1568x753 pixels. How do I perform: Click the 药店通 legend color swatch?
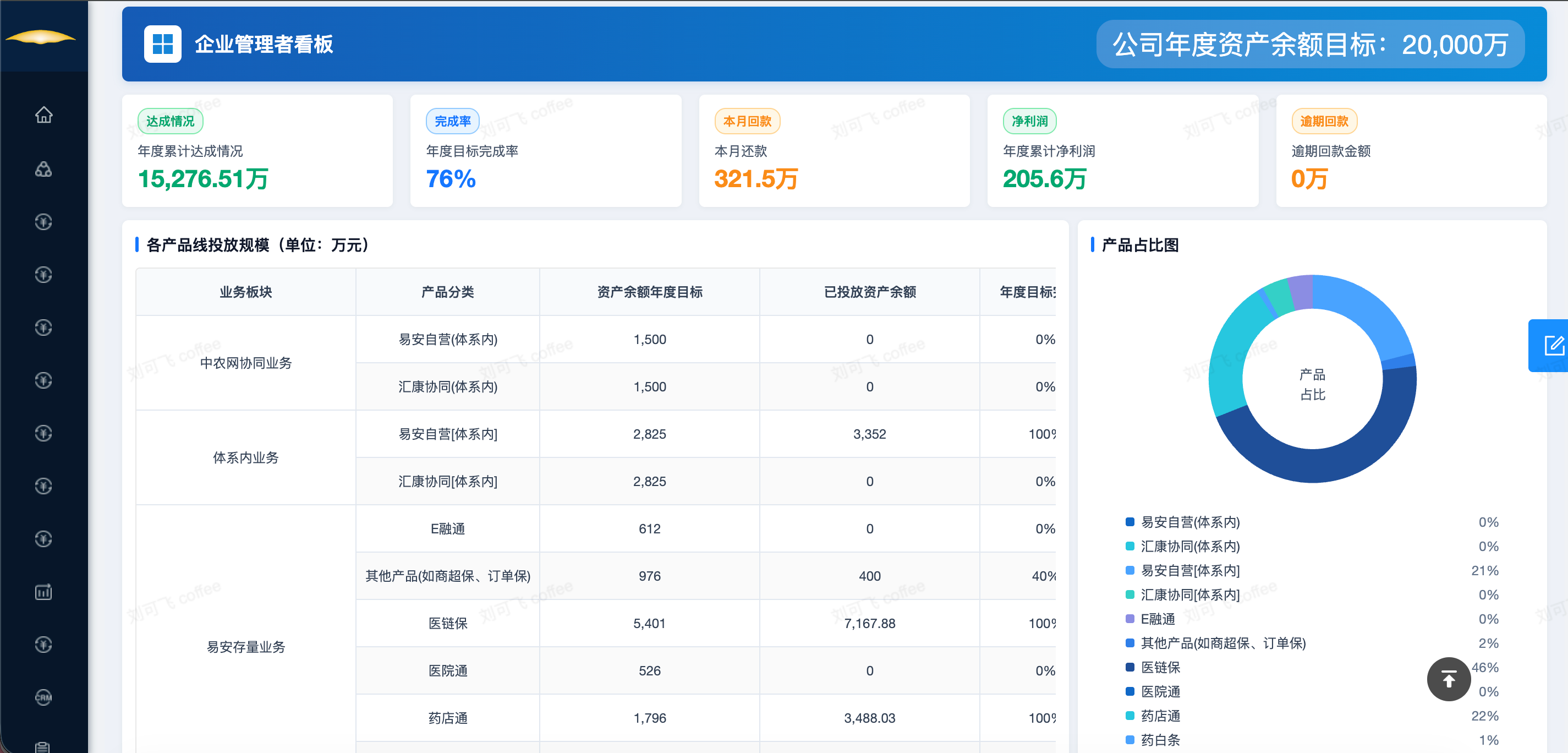click(x=1130, y=716)
